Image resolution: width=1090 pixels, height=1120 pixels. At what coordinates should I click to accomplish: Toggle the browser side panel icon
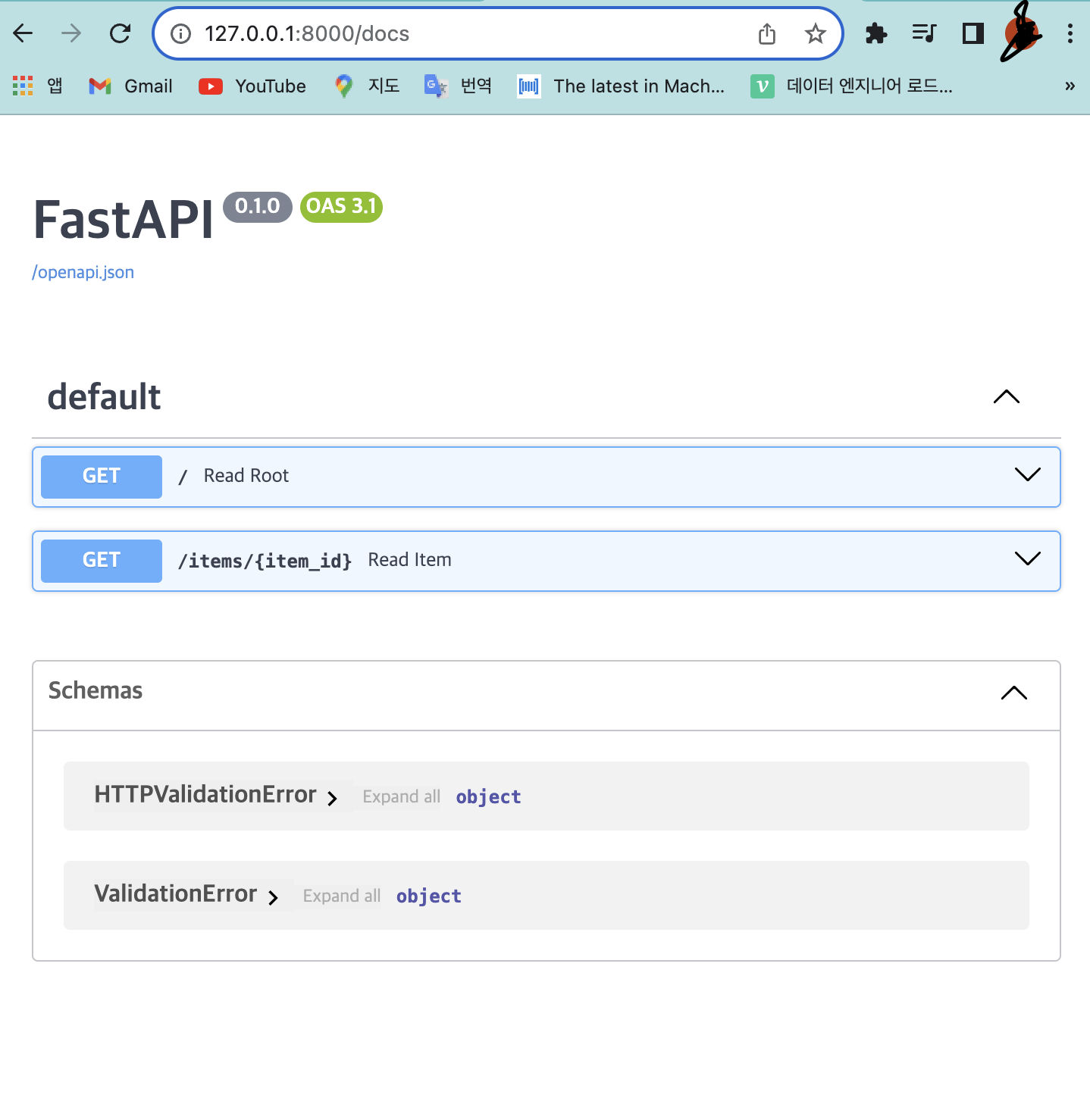973,33
